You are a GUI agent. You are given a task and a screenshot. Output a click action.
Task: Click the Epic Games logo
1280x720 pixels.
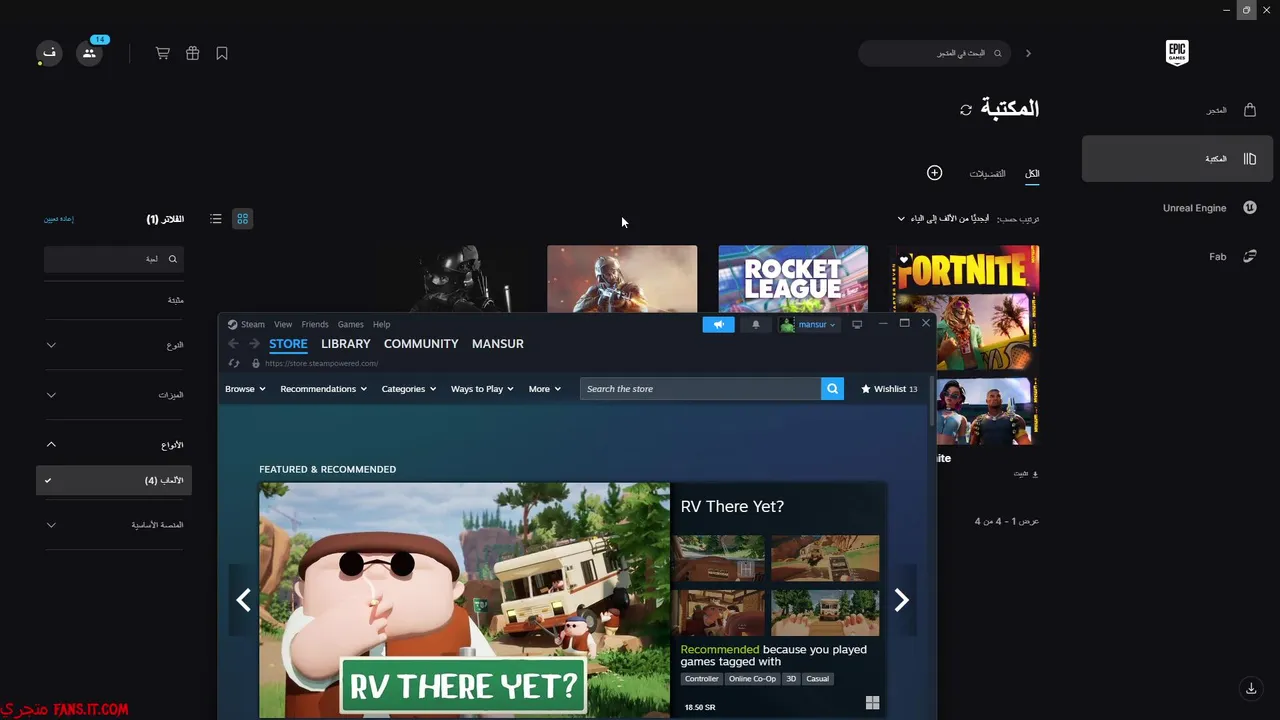1177,53
